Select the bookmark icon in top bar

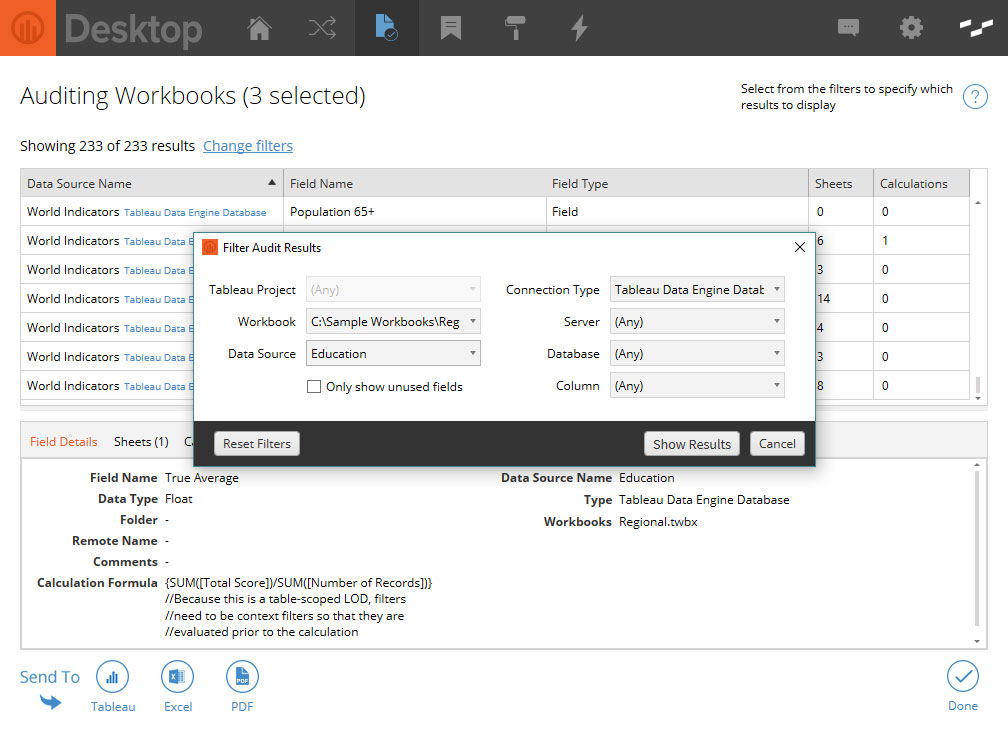coord(451,28)
